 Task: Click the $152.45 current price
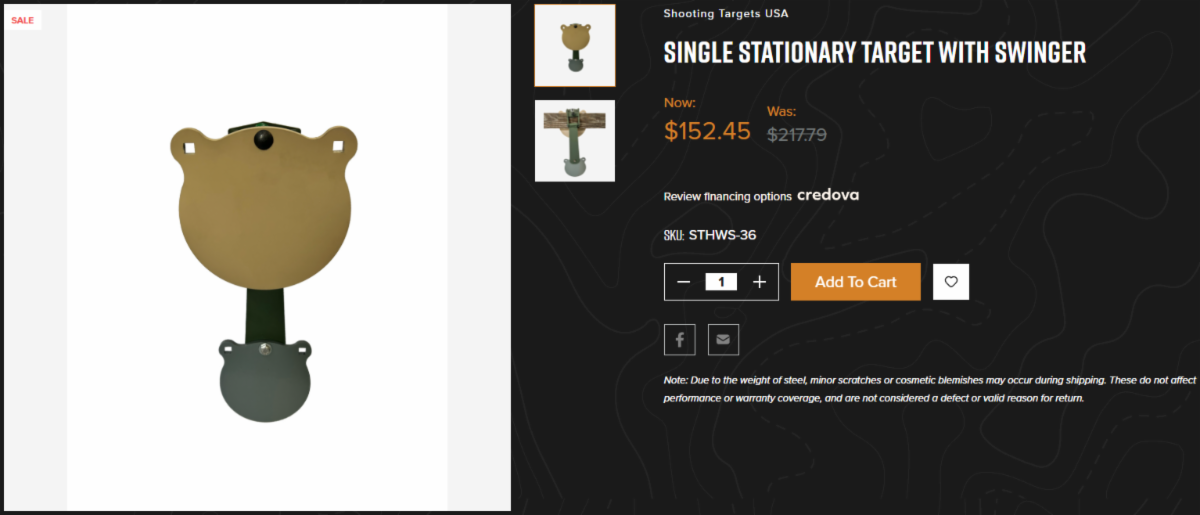point(707,131)
